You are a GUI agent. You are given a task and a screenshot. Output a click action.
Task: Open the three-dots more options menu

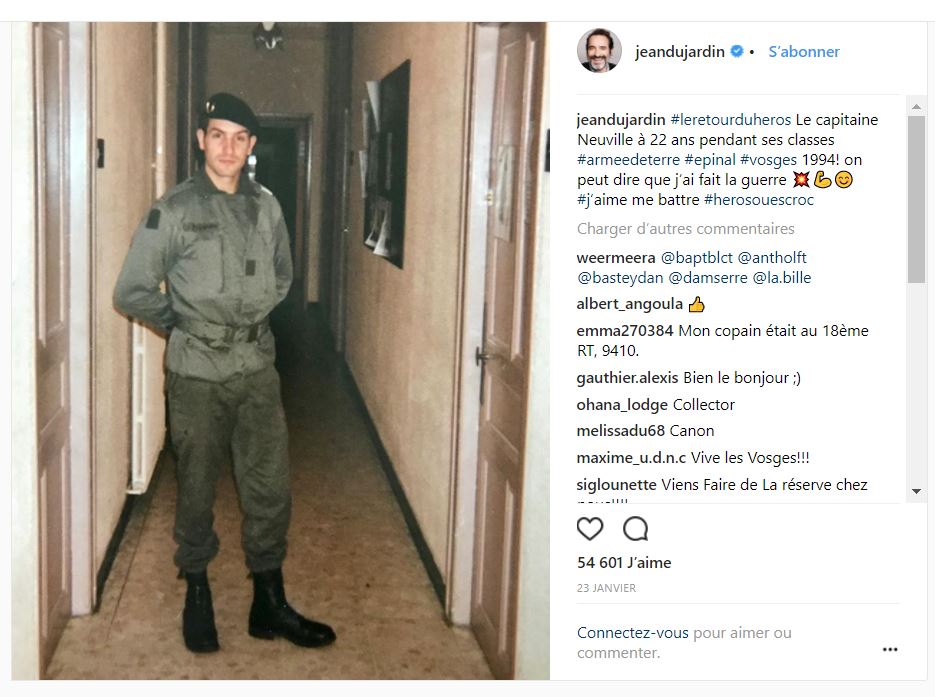point(890,649)
